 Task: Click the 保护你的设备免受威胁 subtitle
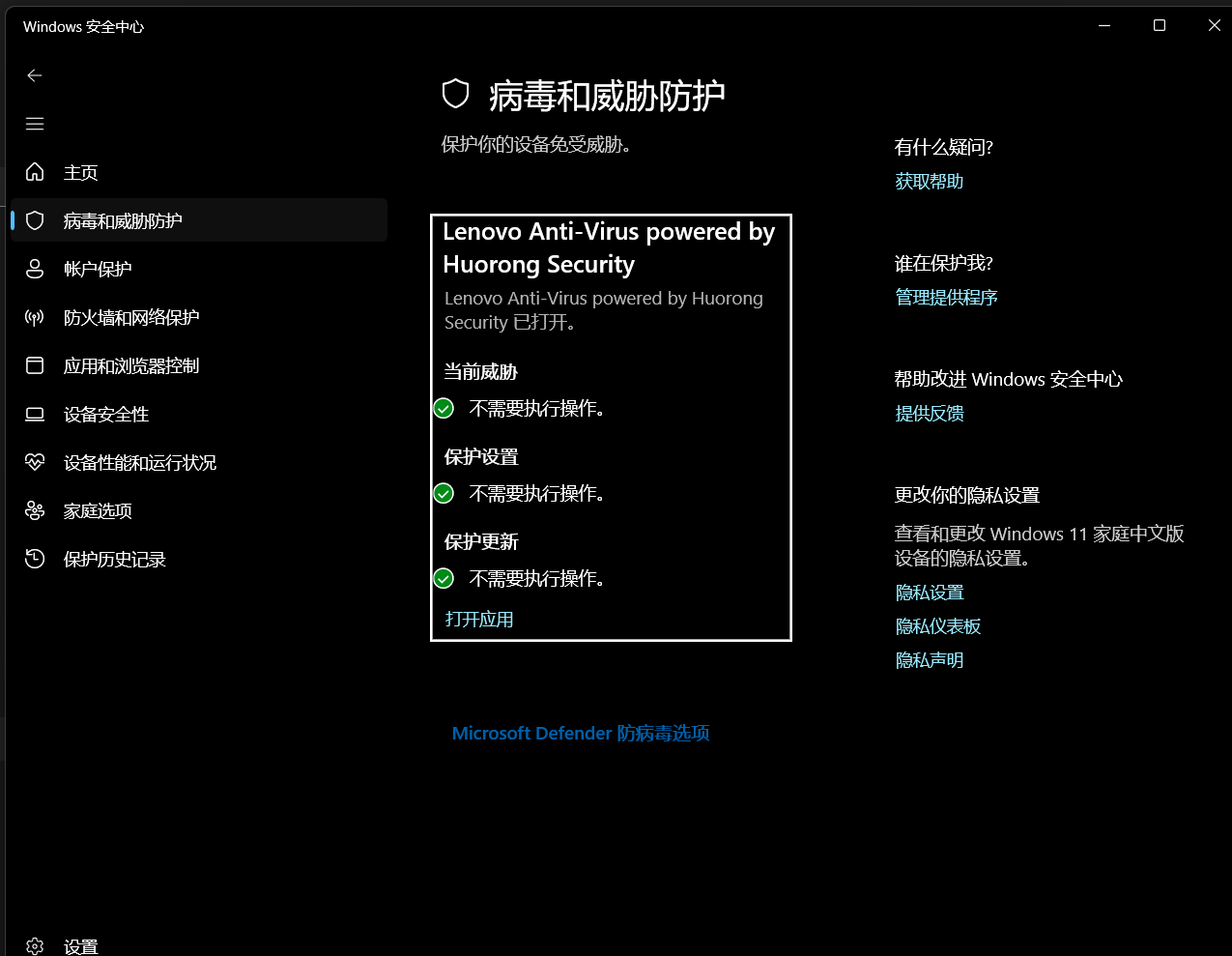click(536, 145)
